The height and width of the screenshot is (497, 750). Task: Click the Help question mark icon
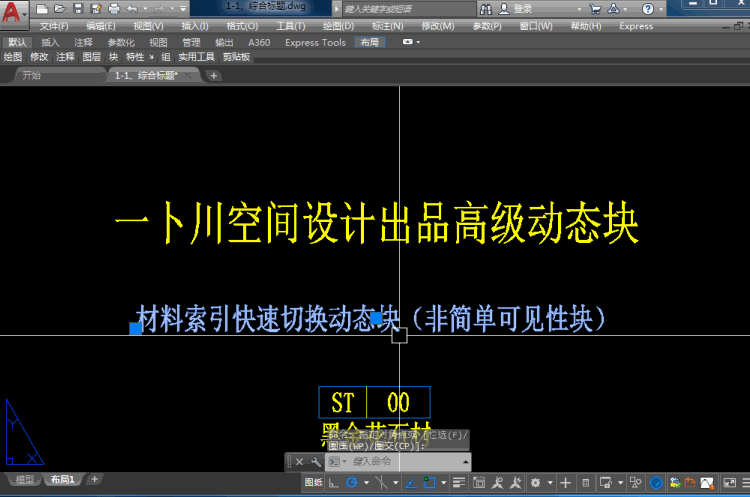(648, 9)
